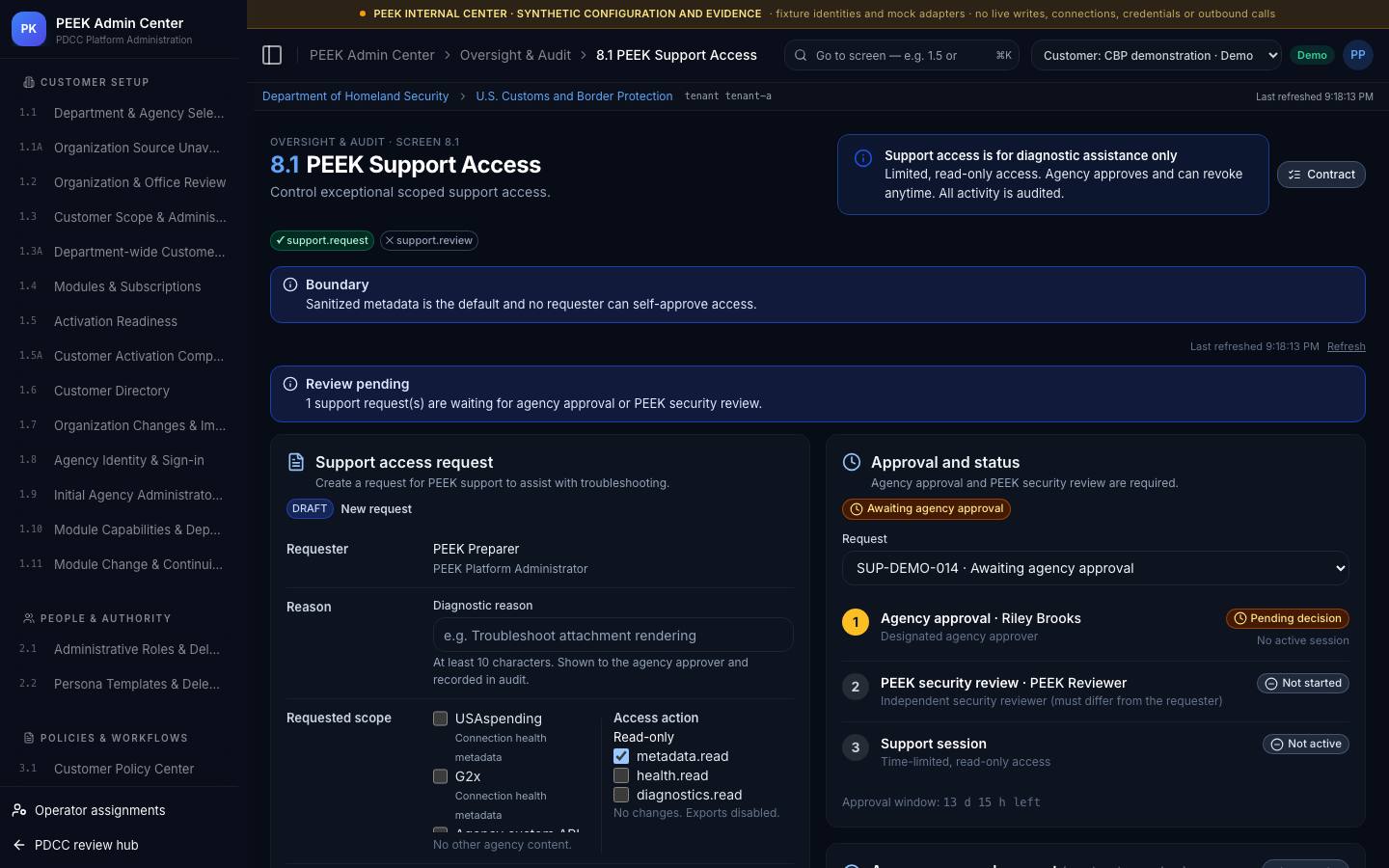
Task: Open the PP user avatar
Action: click(1358, 55)
